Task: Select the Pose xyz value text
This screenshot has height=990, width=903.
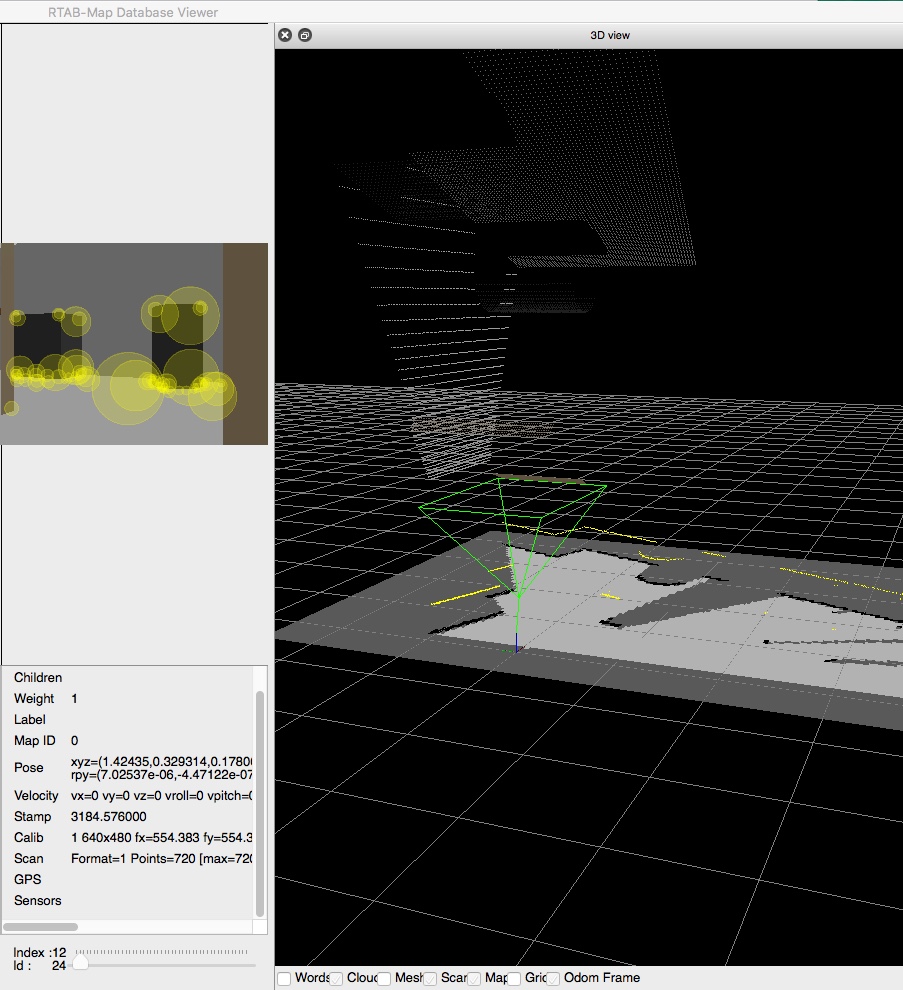Action: pos(160,760)
